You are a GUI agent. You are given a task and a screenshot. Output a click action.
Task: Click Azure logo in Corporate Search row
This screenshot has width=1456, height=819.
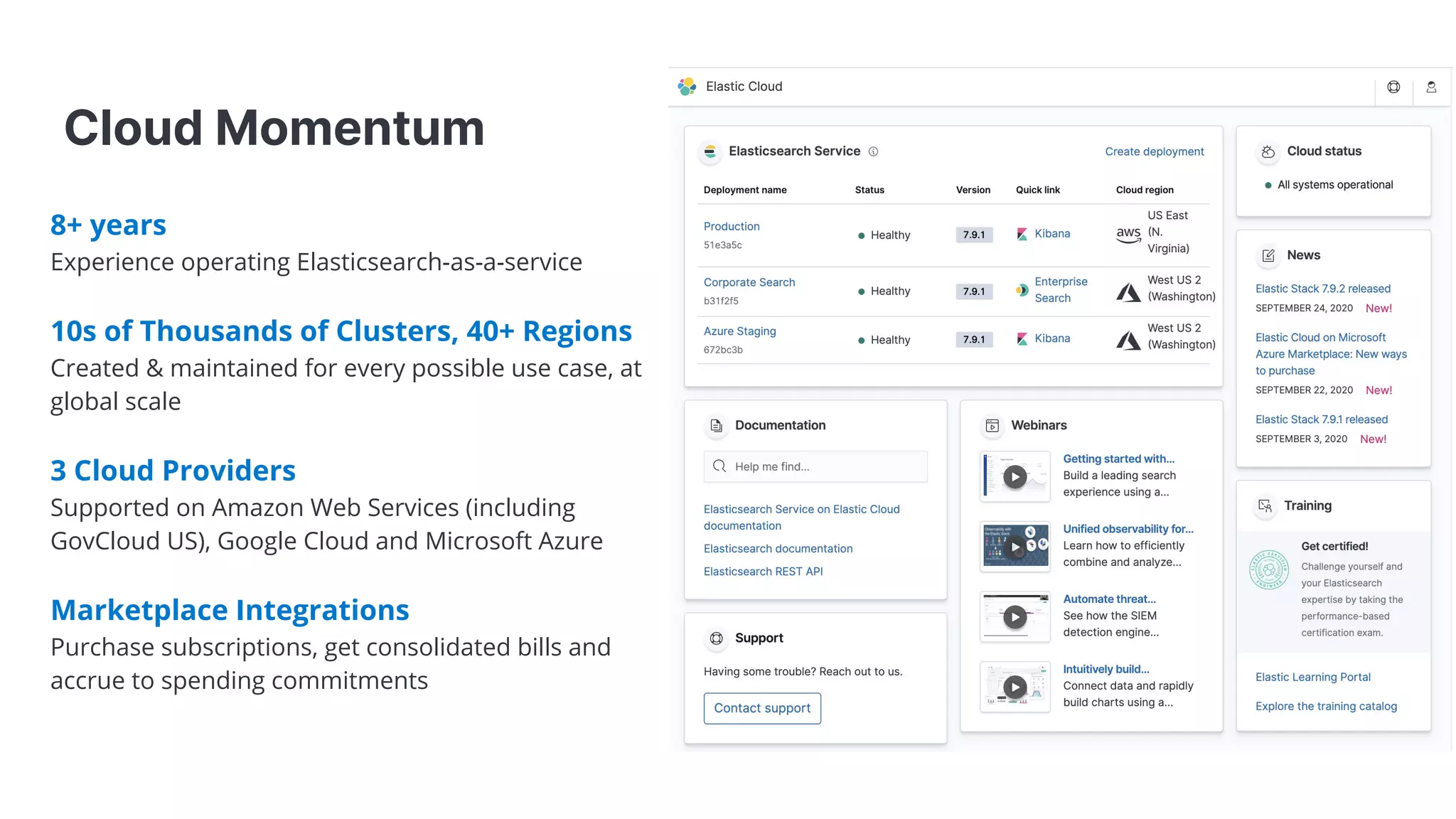pyautogui.click(x=1128, y=291)
